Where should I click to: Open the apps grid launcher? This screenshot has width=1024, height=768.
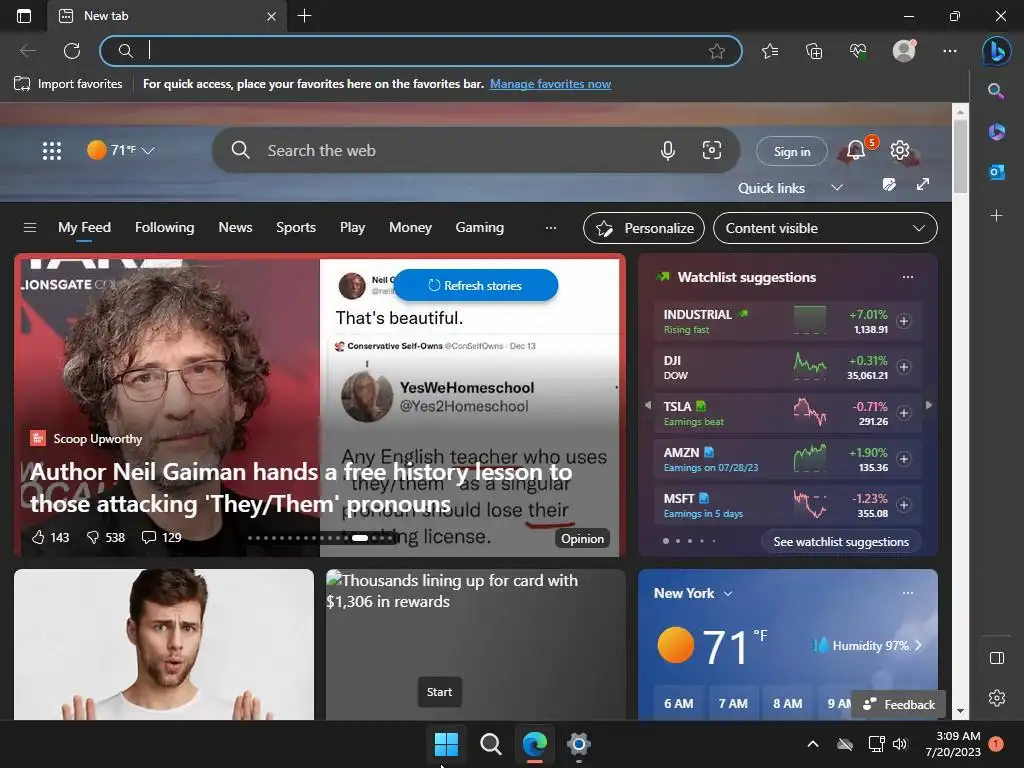pyautogui.click(x=52, y=151)
